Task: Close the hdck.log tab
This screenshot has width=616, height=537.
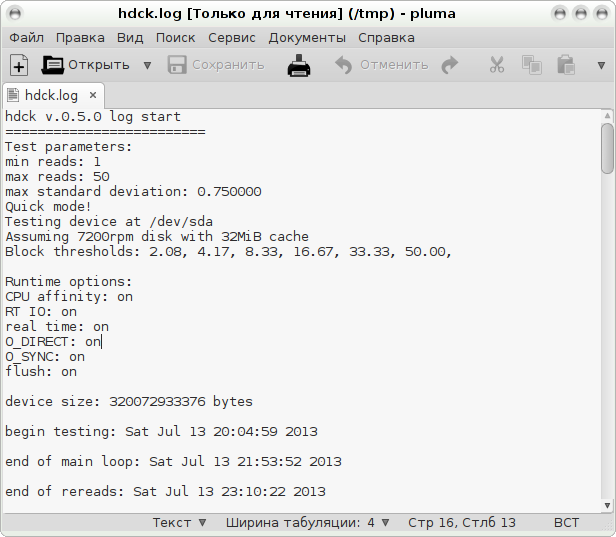Action: tap(93, 95)
